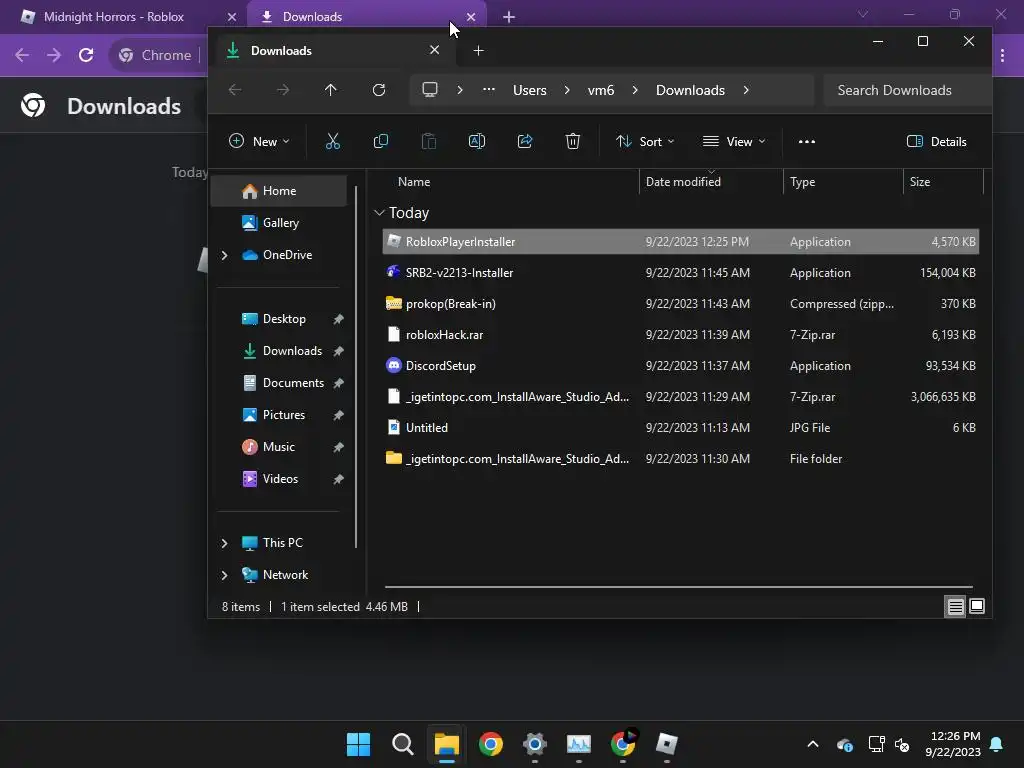Toggle the Details pane button
The width and height of the screenshot is (1024, 768).
[937, 141]
